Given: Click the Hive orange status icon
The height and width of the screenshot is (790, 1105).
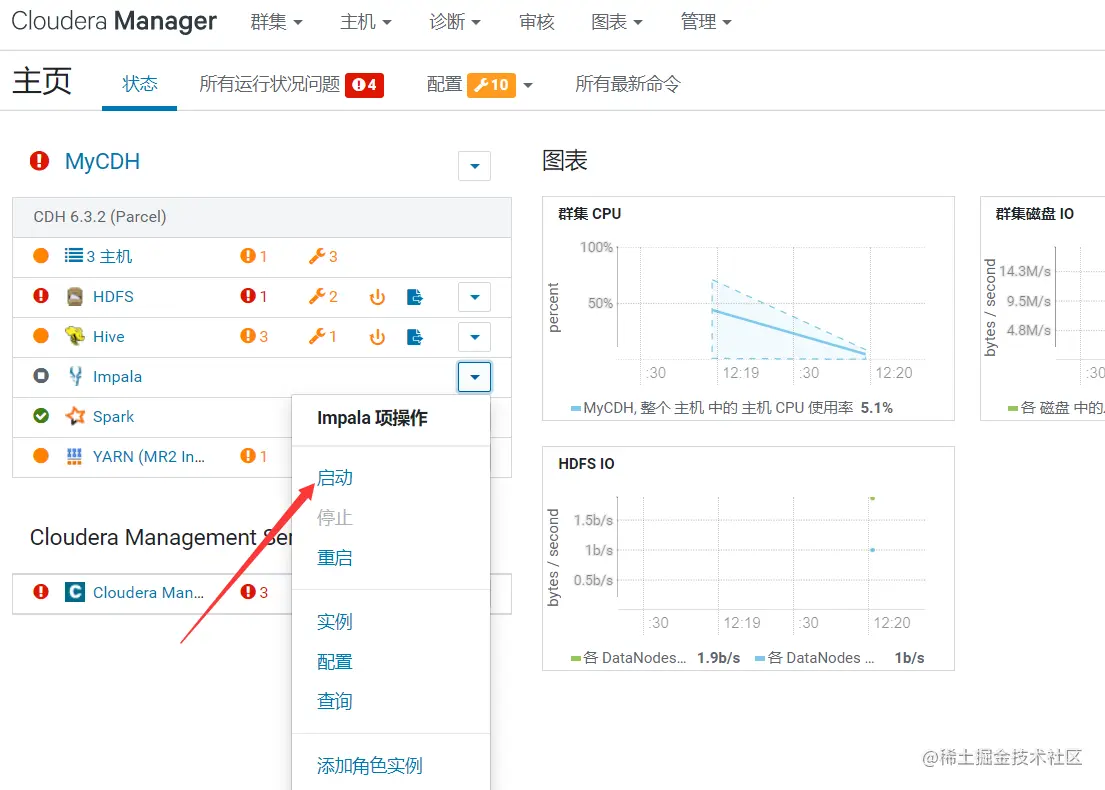Looking at the screenshot, I should click(41, 336).
